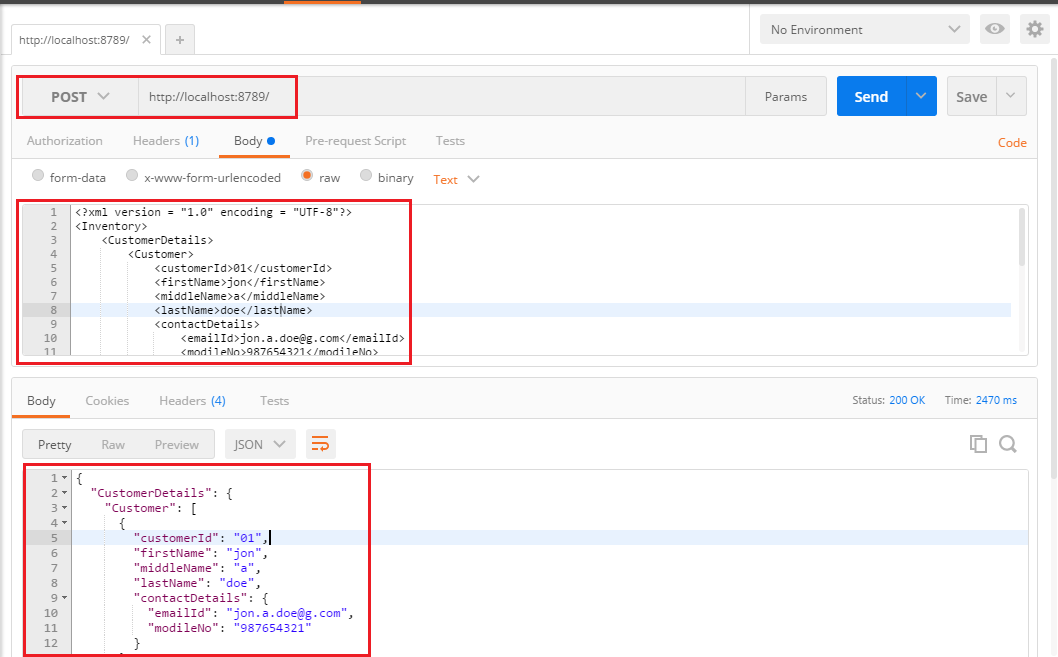
Task: Click the Save button
Action: coord(972,96)
